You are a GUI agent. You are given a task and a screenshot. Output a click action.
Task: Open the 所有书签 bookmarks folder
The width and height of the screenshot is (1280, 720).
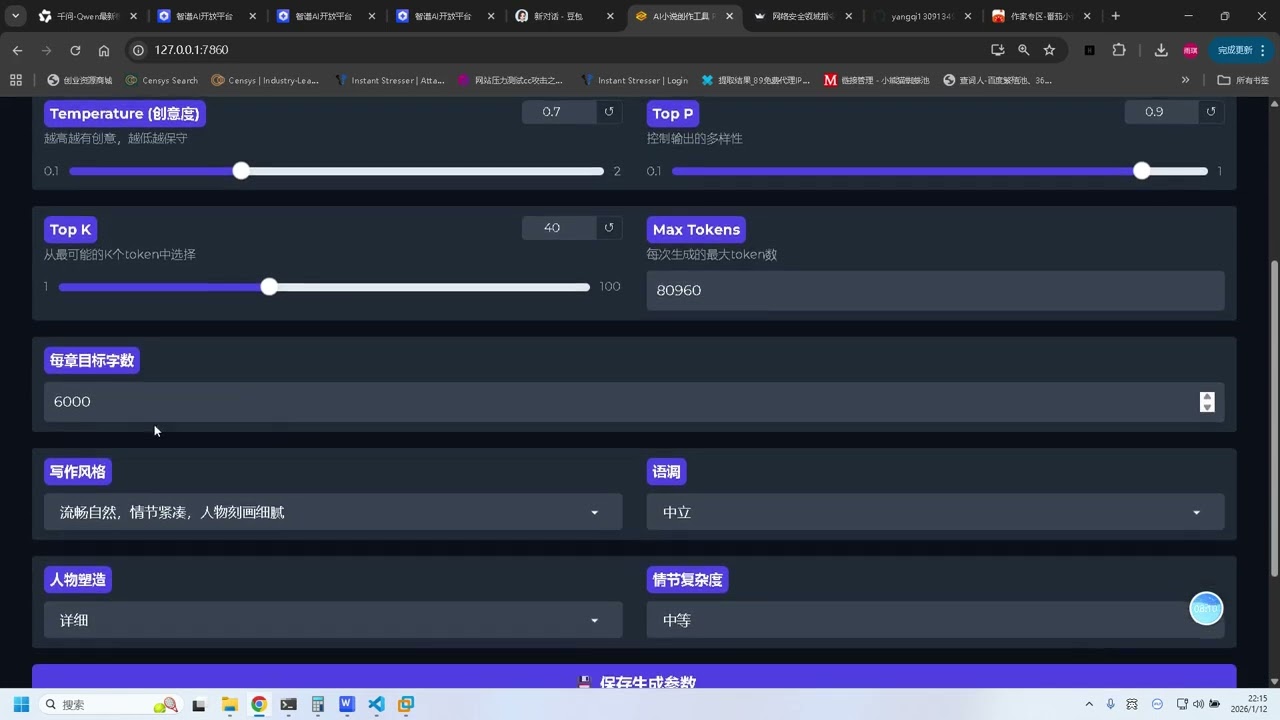[x=1244, y=80]
